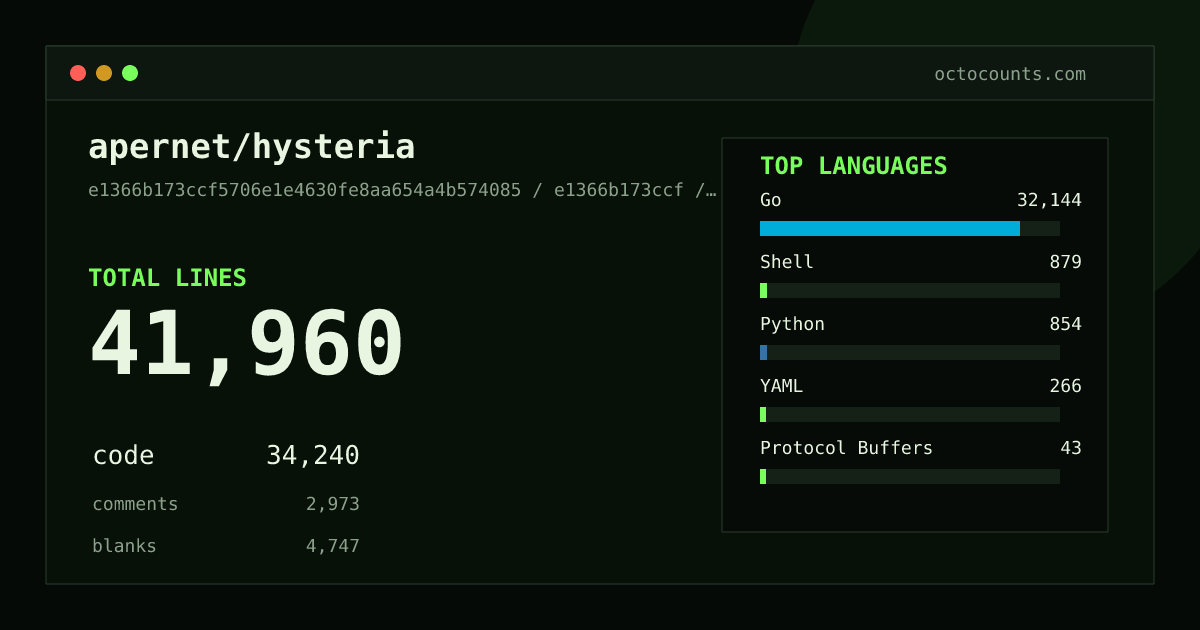Viewport: 1200px width, 630px height.
Task: Select the 879 Shell line count
Action: [x=1065, y=262]
